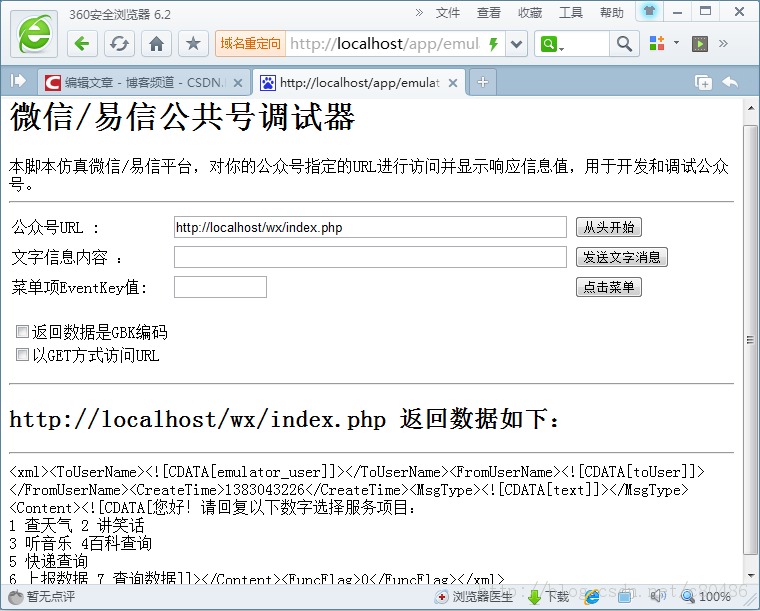Switch to the CSDN 编辑文章 tab
The height and width of the screenshot is (611, 760).
point(144,83)
